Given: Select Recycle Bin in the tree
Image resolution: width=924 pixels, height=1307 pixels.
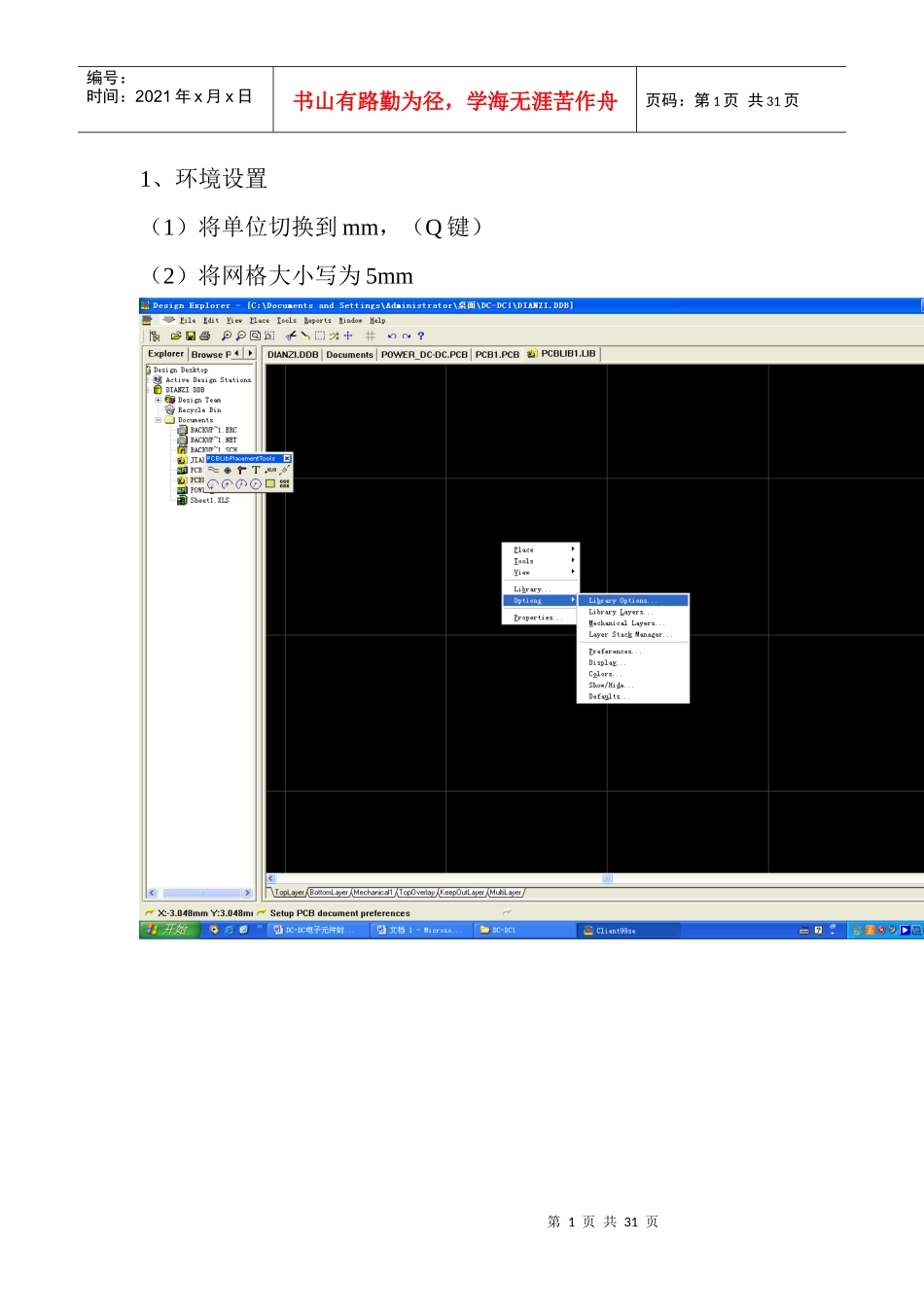Looking at the screenshot, I should [199, 410].
